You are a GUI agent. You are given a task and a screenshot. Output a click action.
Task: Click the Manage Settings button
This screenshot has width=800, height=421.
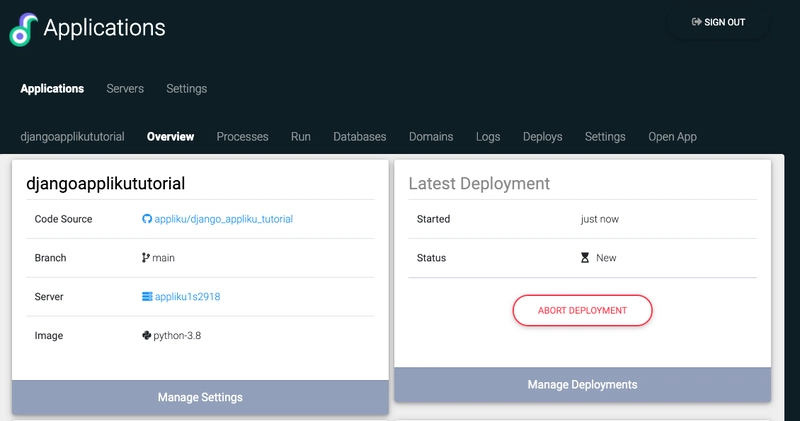pyautogui.click(x=200, y=397)
